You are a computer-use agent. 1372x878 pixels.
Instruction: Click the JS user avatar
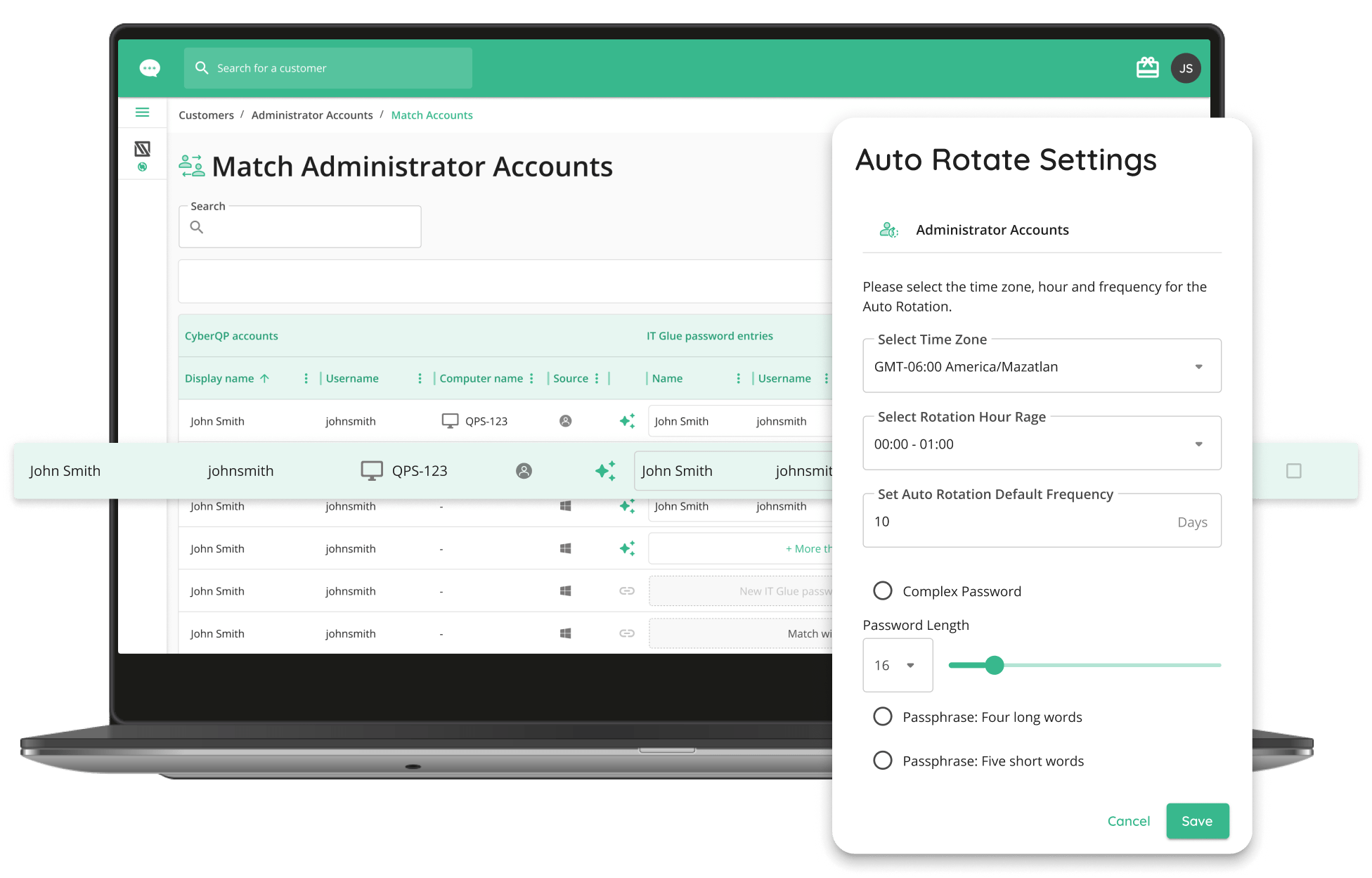pyautogui.click(x=1186, y=67)
